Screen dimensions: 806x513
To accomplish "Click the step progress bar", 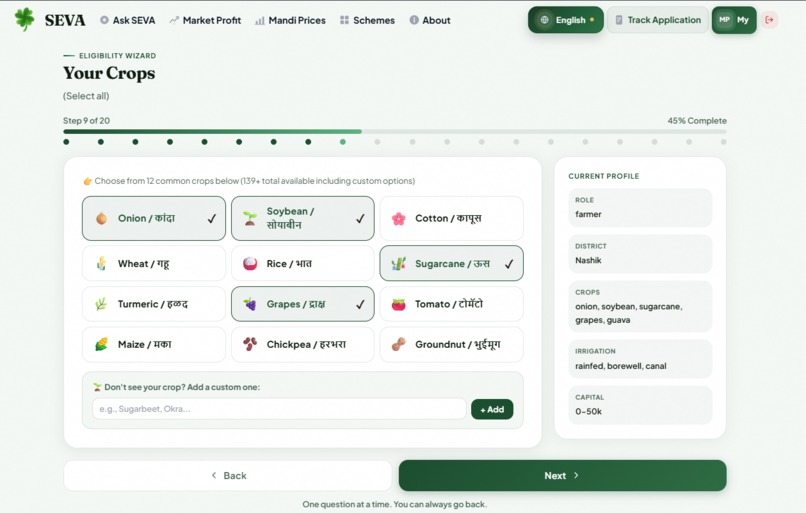I will click(x=395, y=132).
